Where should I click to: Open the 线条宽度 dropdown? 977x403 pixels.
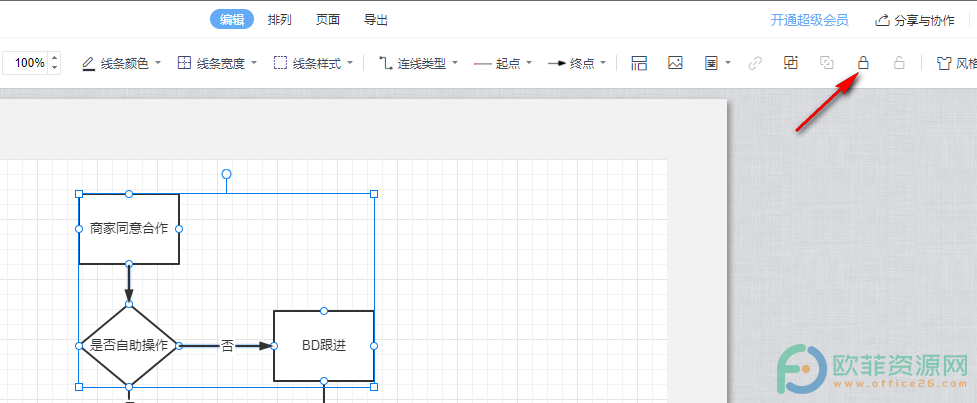(x=218, y=63)
